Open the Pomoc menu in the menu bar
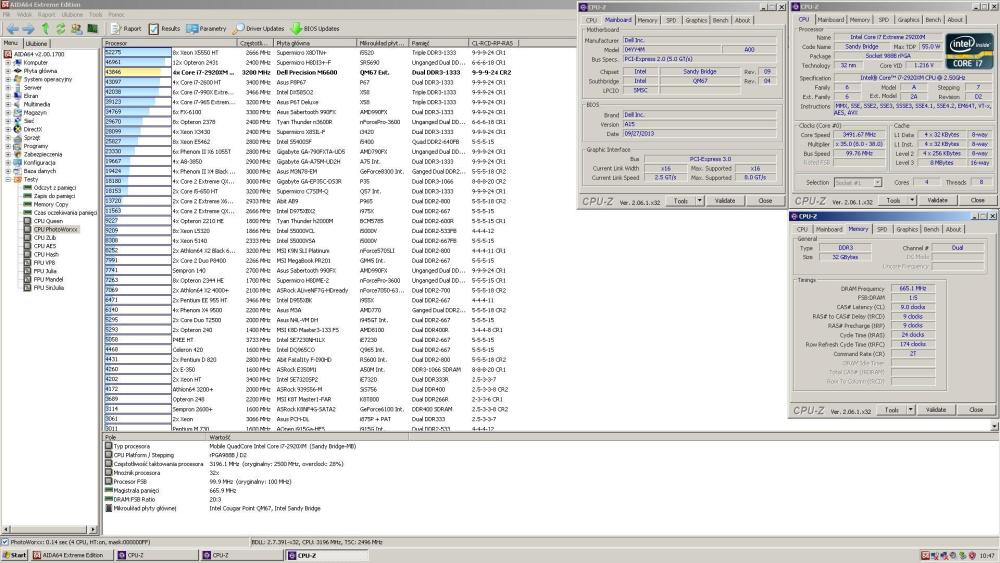The height and width of the screenshot is (563, 1000). [116, 14]
